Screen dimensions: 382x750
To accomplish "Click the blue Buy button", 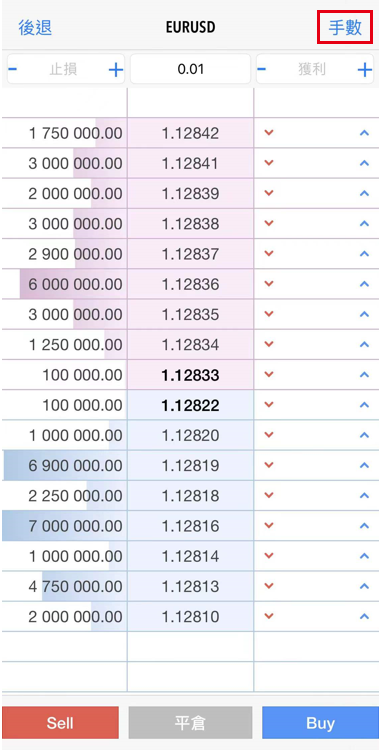I will 320,723.
